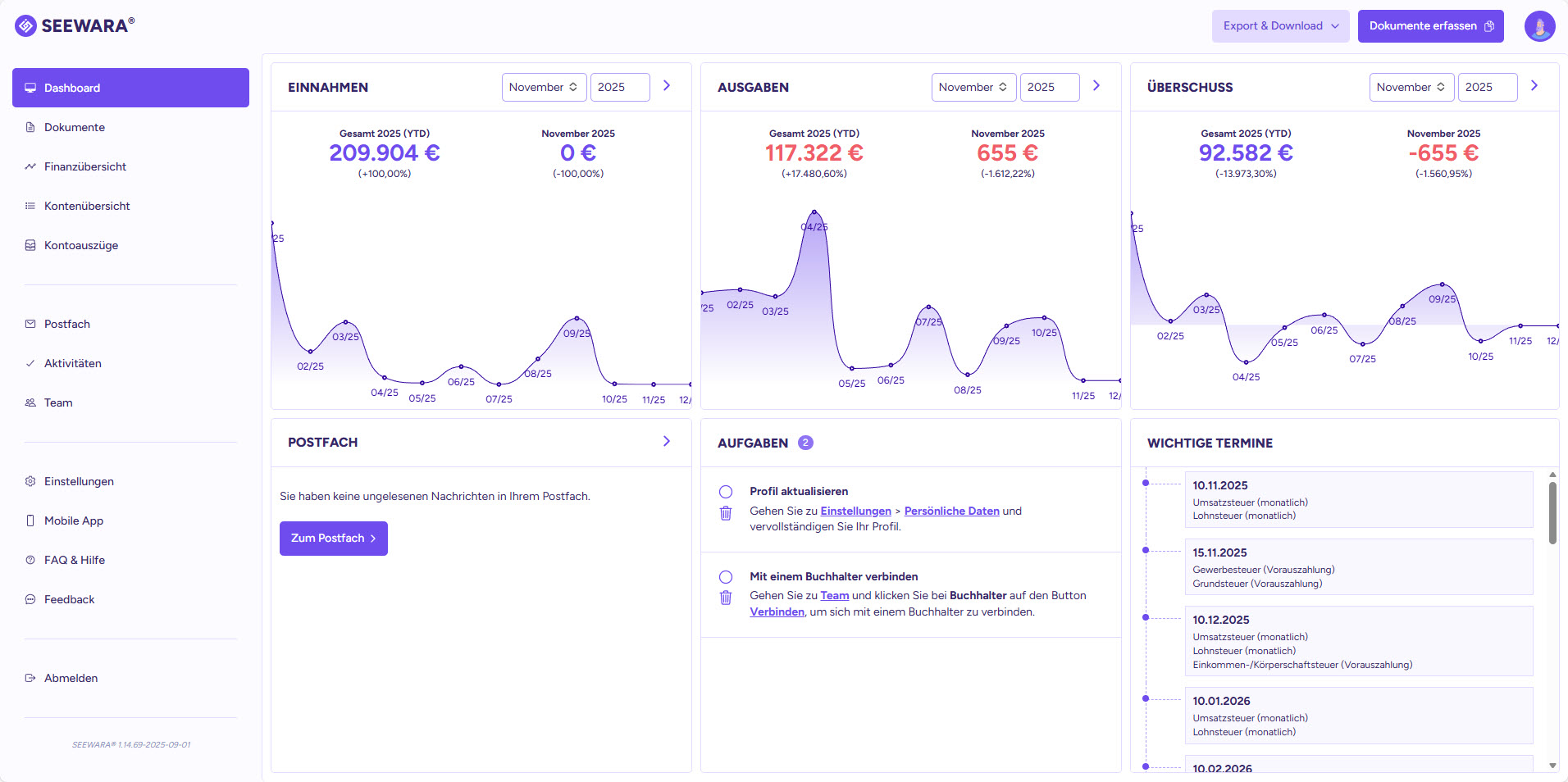Viewport: 1568px width, 782px height.
Task: Open the Einnahmen month dropdown showing November
Action: pos(544,87)
